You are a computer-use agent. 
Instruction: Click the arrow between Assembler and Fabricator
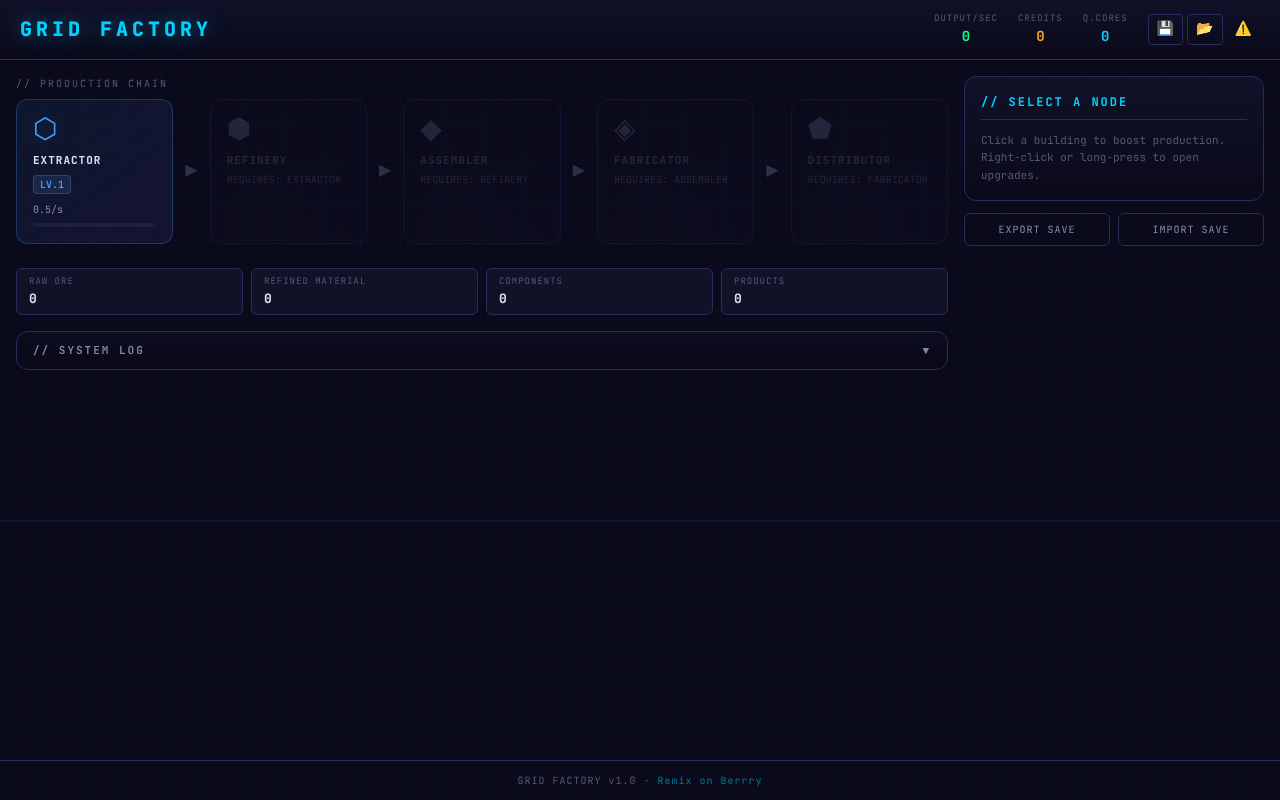click(x=579, y=171)
